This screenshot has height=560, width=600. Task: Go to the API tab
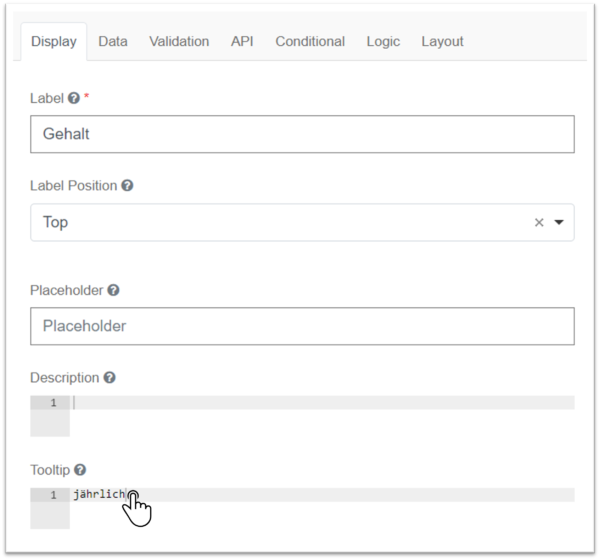pyautogui.click(x=242, y=41)
